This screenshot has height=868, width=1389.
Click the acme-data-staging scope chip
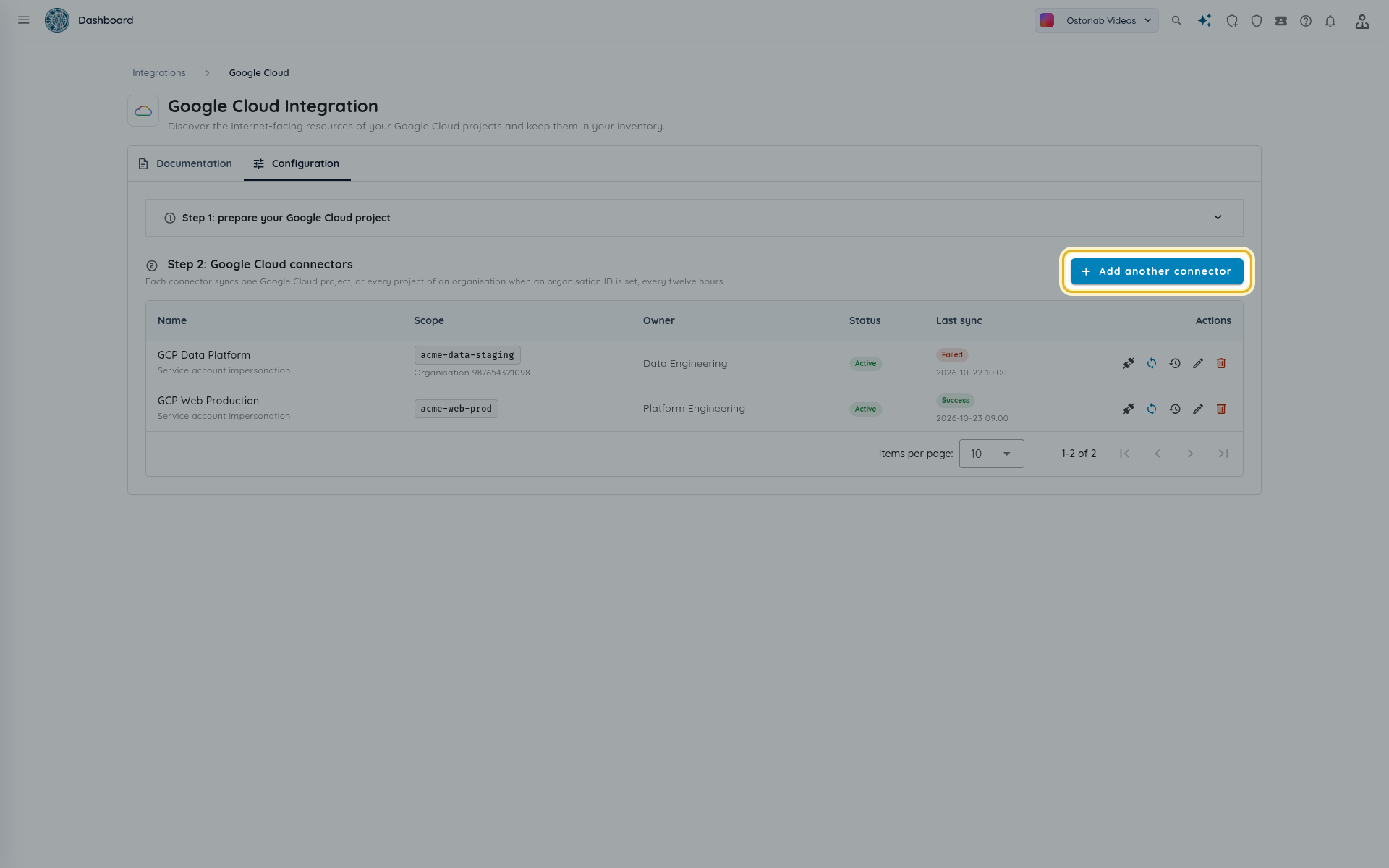point(467,355)
